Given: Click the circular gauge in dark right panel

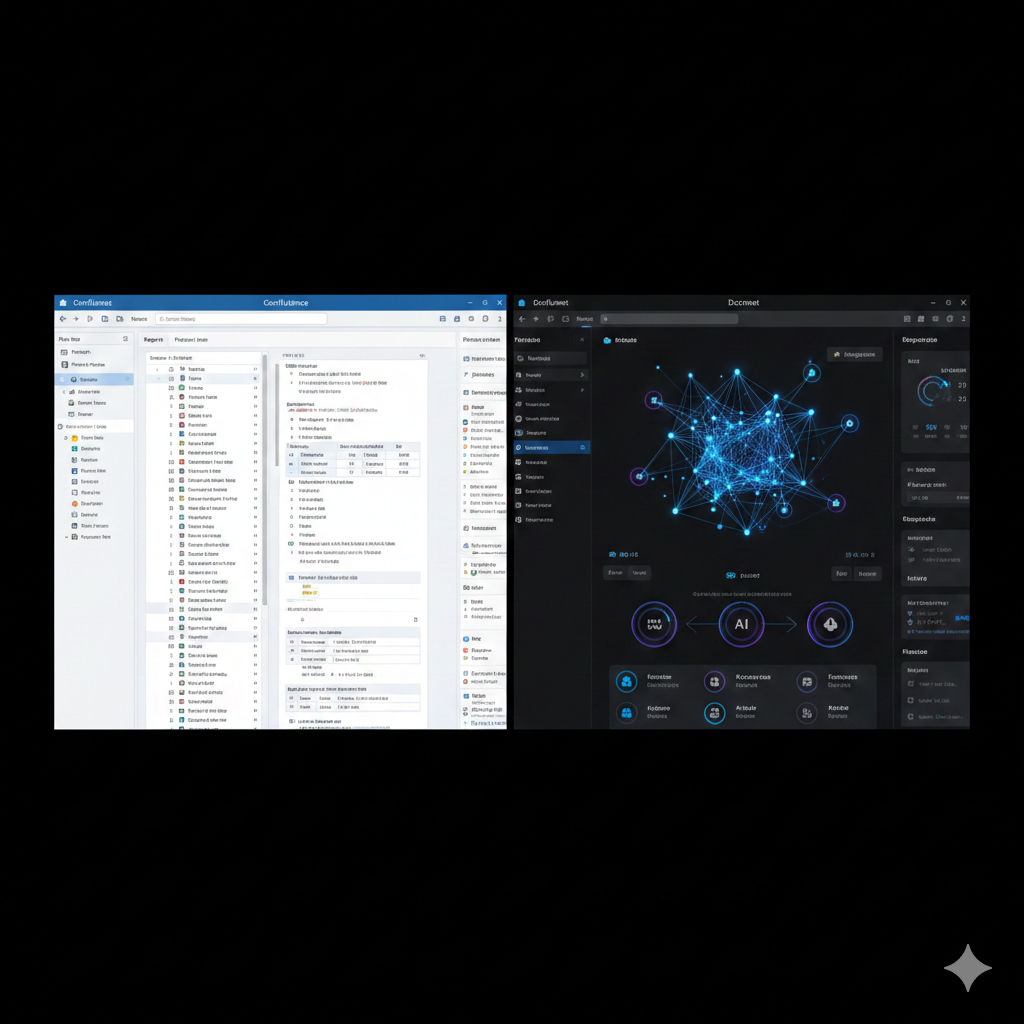Looking at the screenshot, I should [x=935, y=391].
